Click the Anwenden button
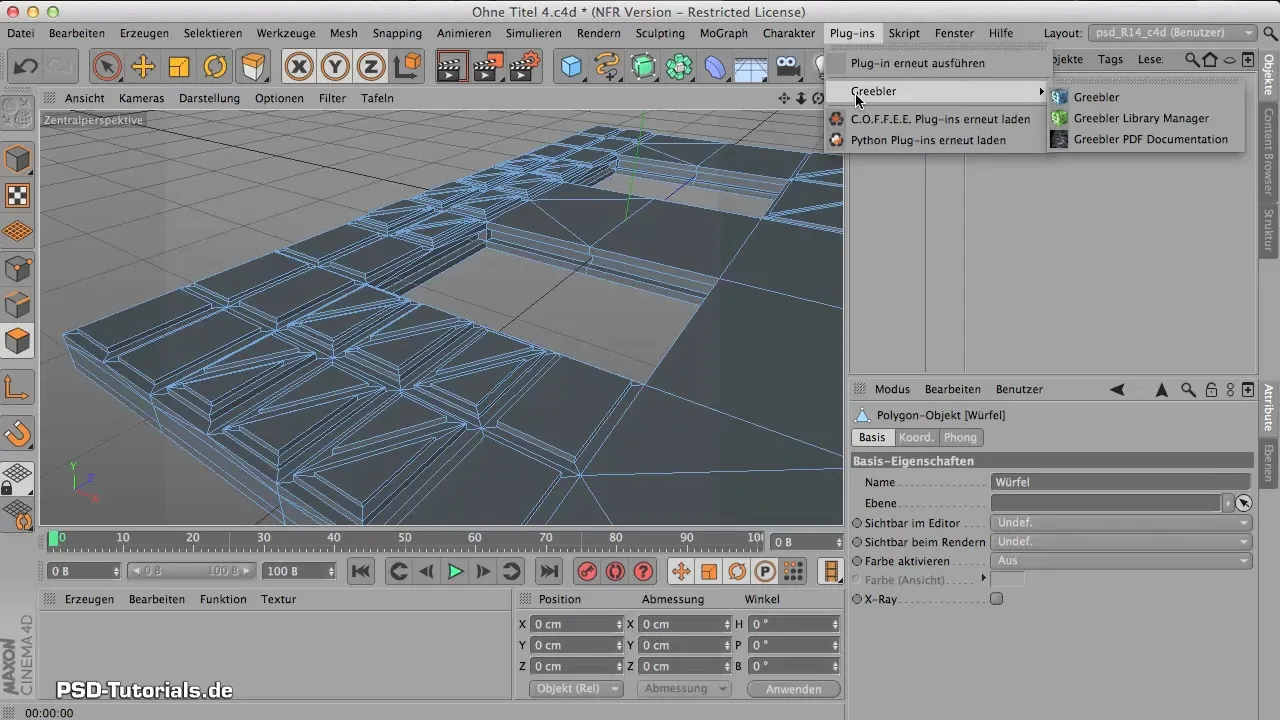The height and width of the screenshot is (720, 1280). tap(792, 689)
